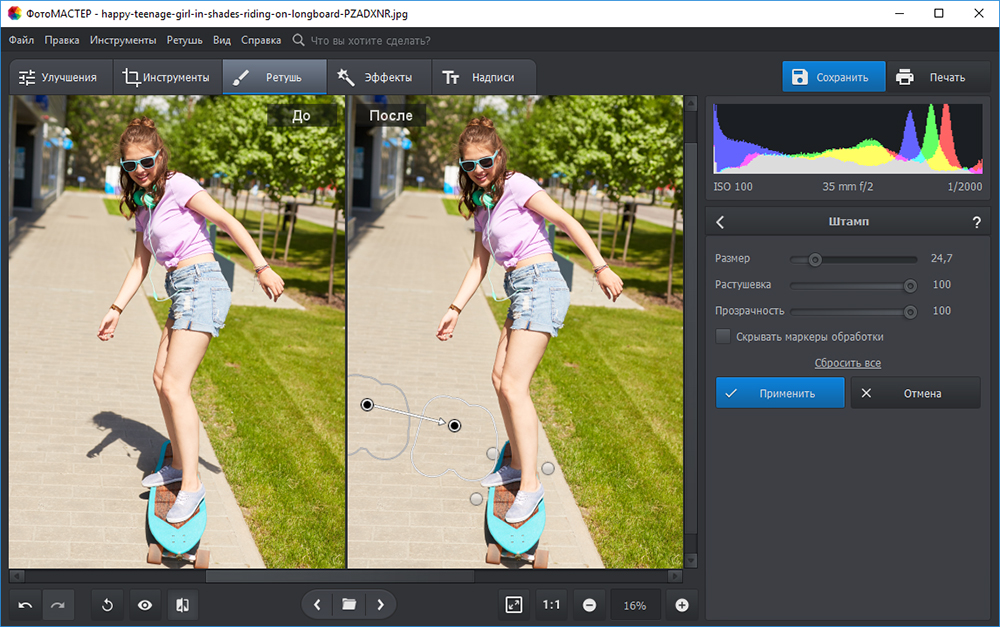This screenshot has width=1000, height=627.
Task: Click the search field 'Что вы хотите сделать?'
Action: pyautogui.click(x=371, y=41)
